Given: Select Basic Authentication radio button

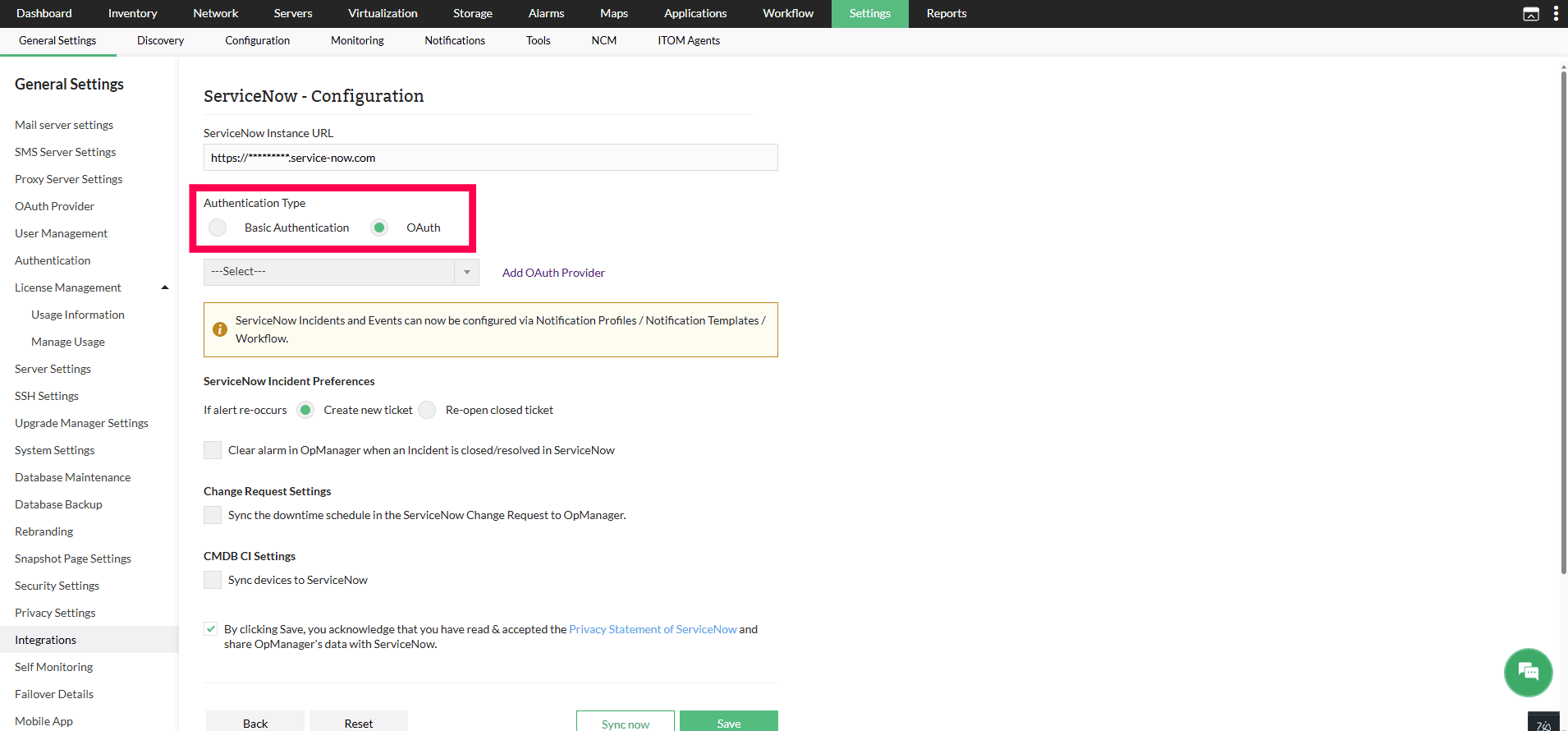Looking at the screenshot, I should coord(218,228).
